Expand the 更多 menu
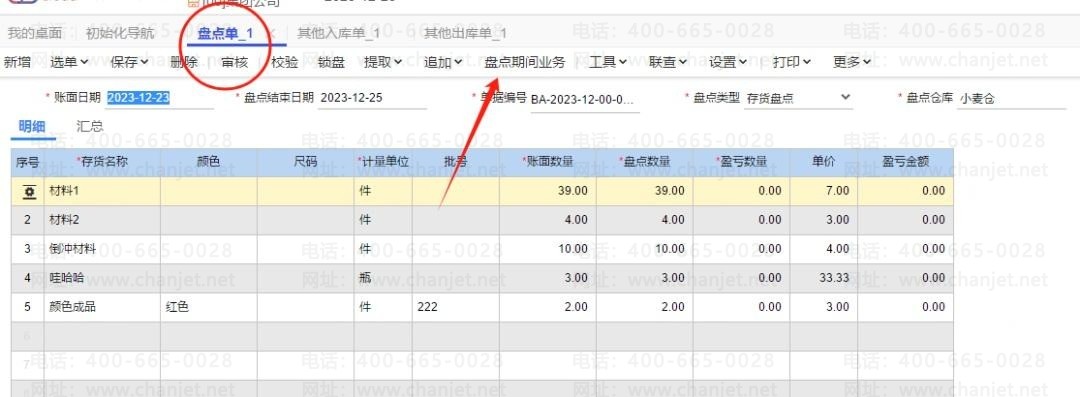This screenshot has height=397, width=1081. tap(852, 62)
